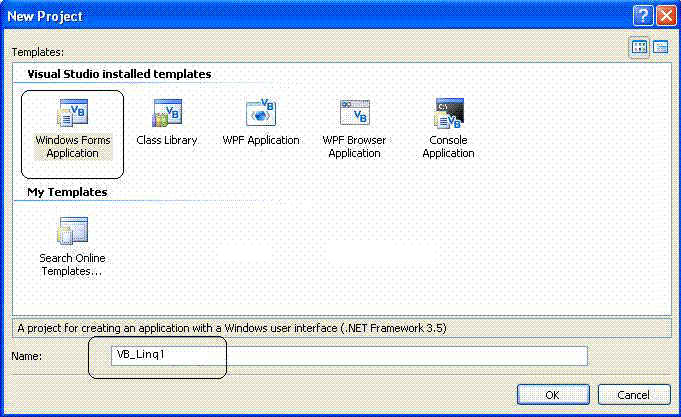Open the Search Online Templates icon
Screen dimensions: 681x417
(73, 231)
